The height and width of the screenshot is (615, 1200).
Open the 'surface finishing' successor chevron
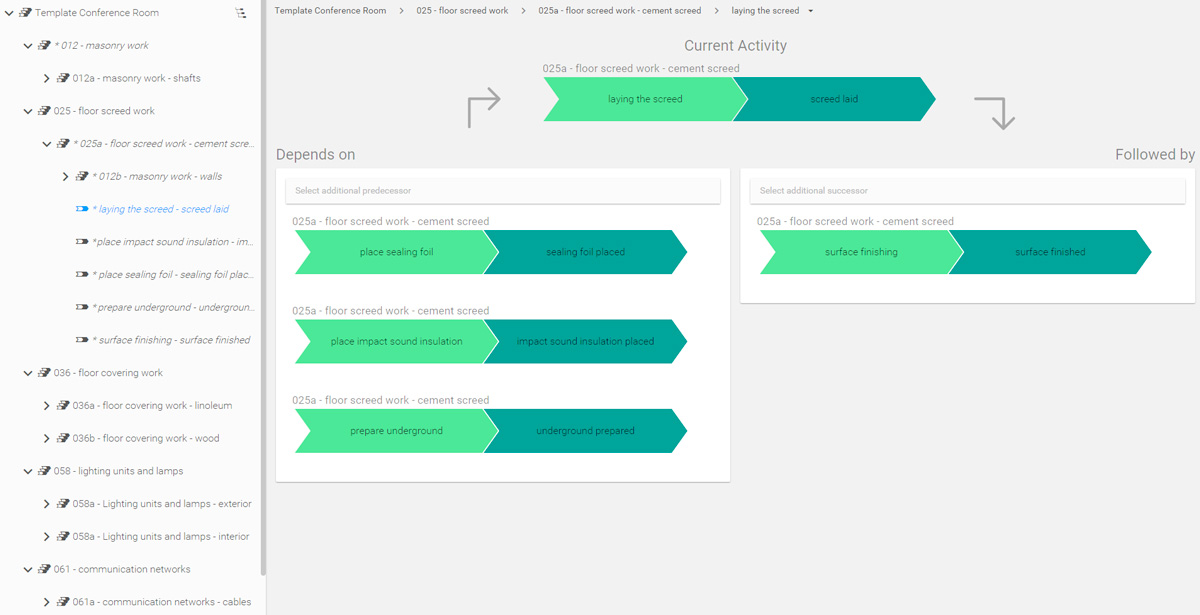[x=861, y=252]
